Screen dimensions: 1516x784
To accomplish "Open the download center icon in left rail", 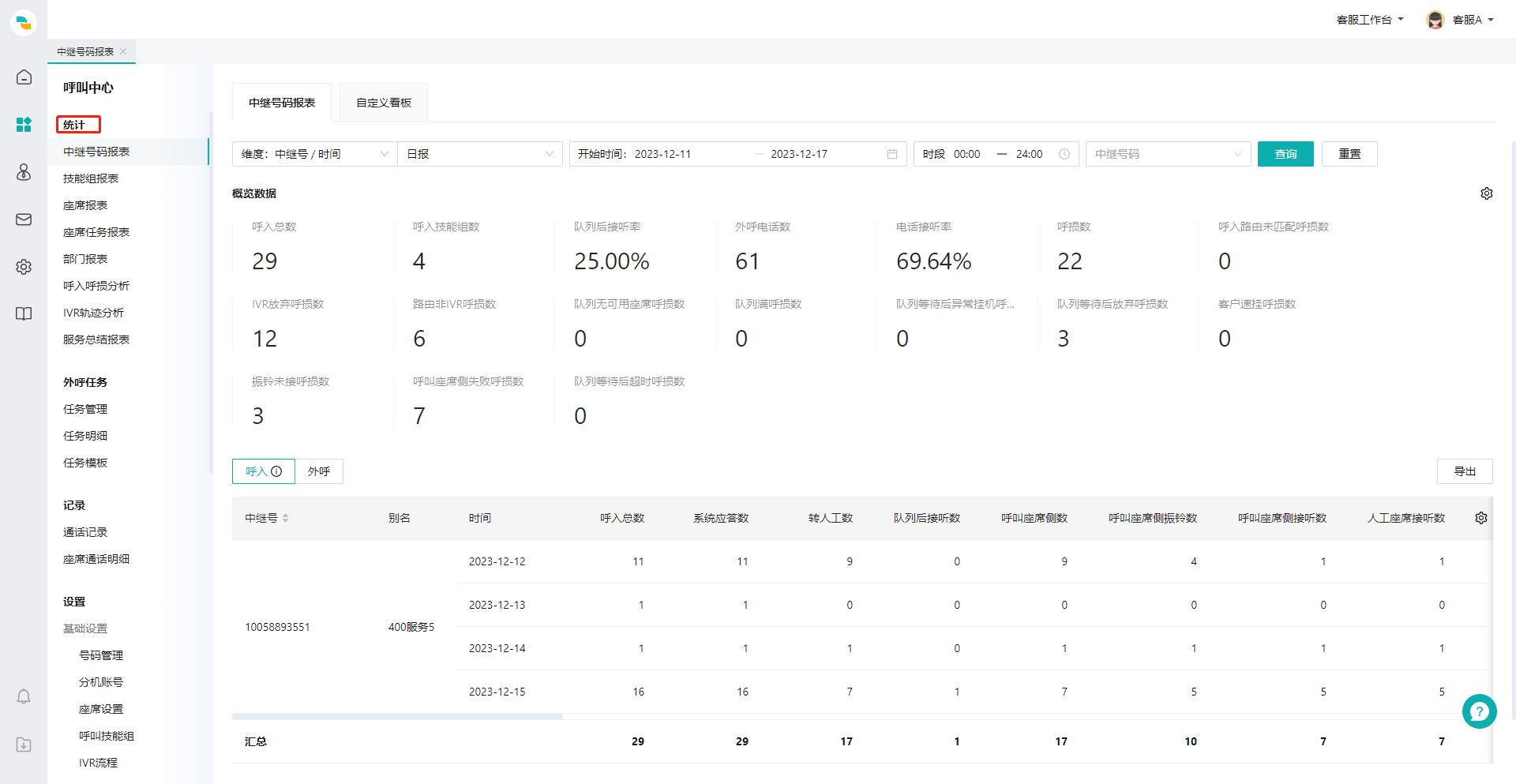I will 24,745.
